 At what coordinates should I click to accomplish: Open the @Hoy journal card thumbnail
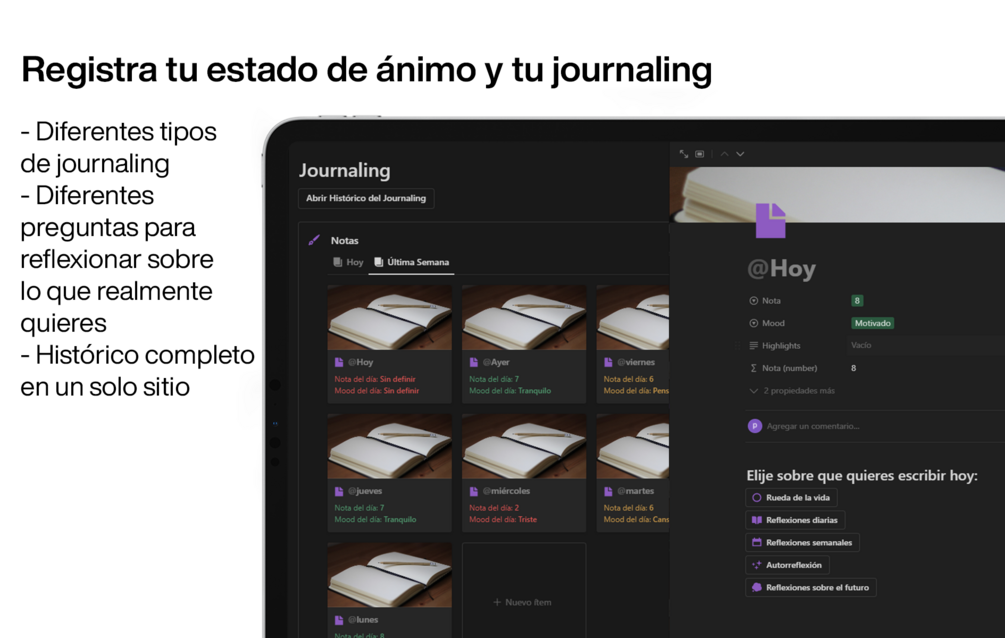tap(390, 318)
